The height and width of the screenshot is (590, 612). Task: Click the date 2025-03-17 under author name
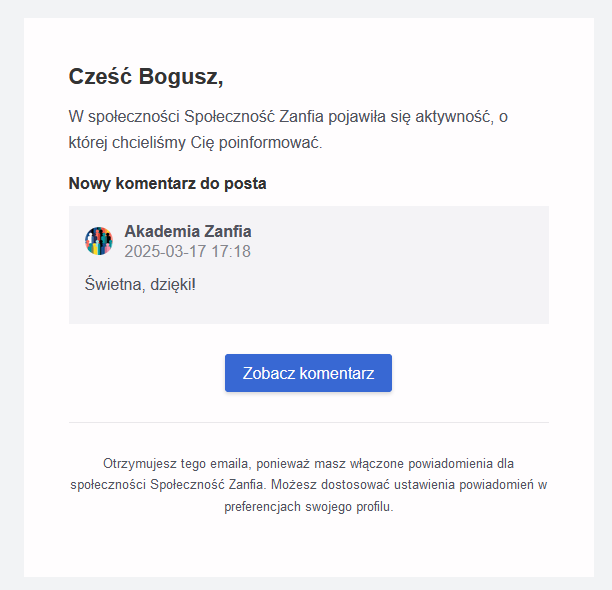coord(166,252)
